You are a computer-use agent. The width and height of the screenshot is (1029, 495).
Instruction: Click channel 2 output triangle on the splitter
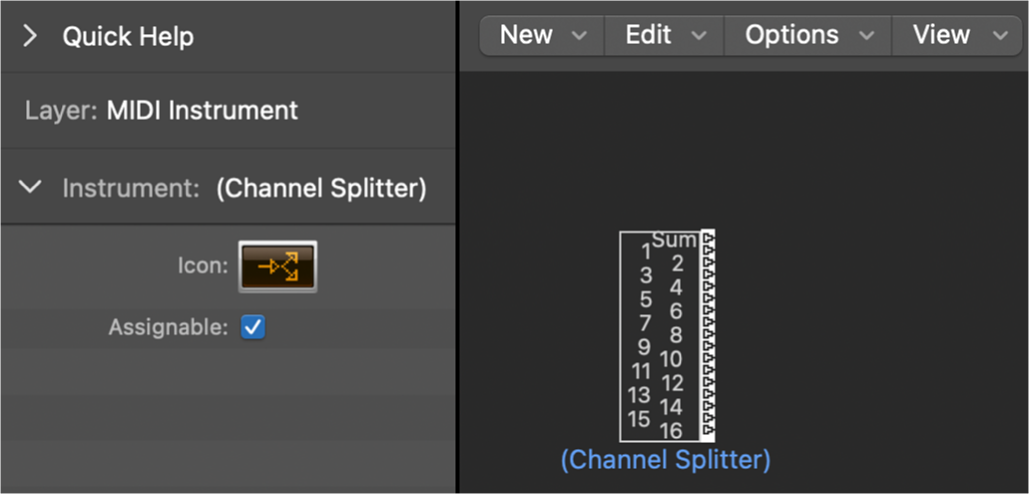[x=709, y=262]
